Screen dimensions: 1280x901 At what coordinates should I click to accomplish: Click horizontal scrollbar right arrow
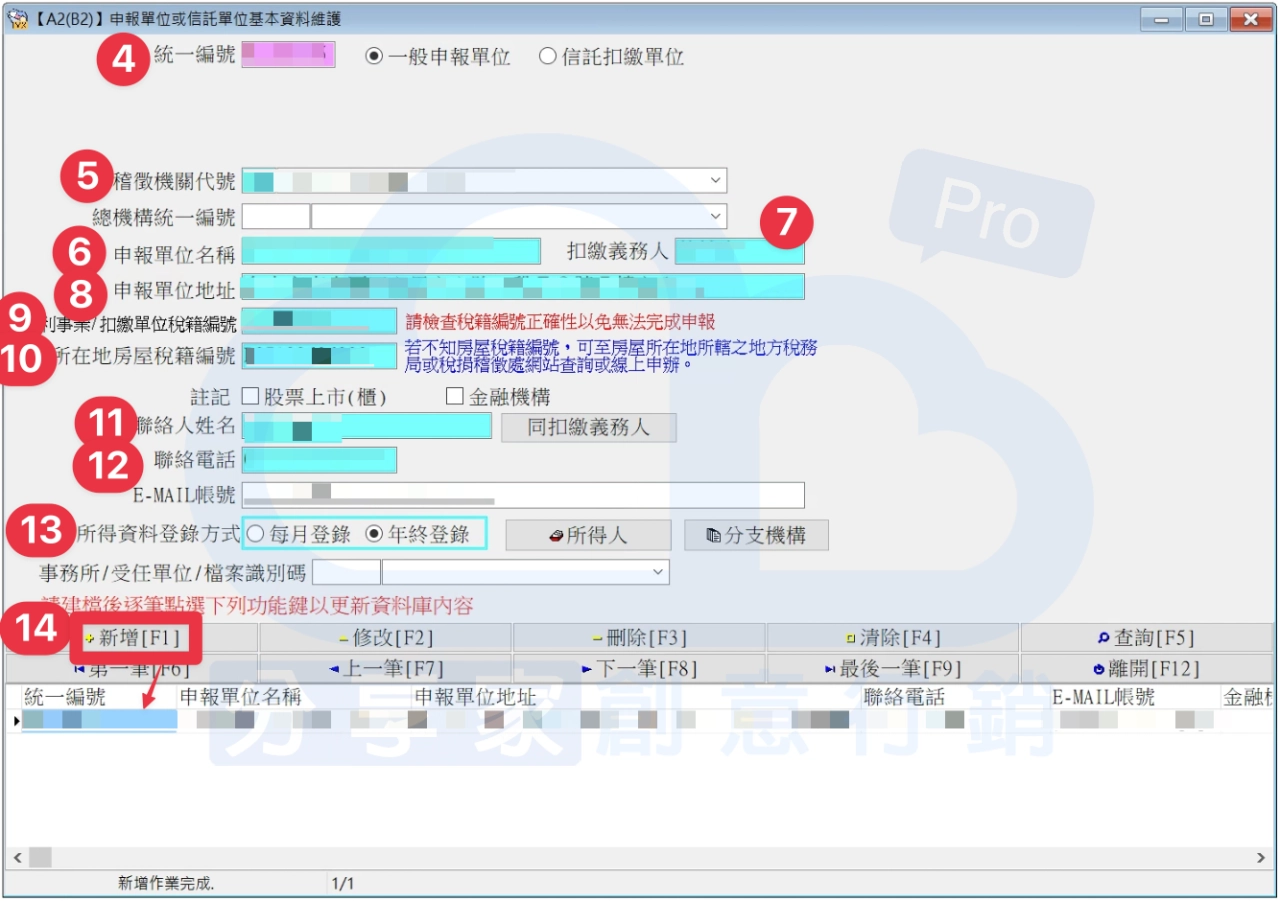pos(1261,858)
